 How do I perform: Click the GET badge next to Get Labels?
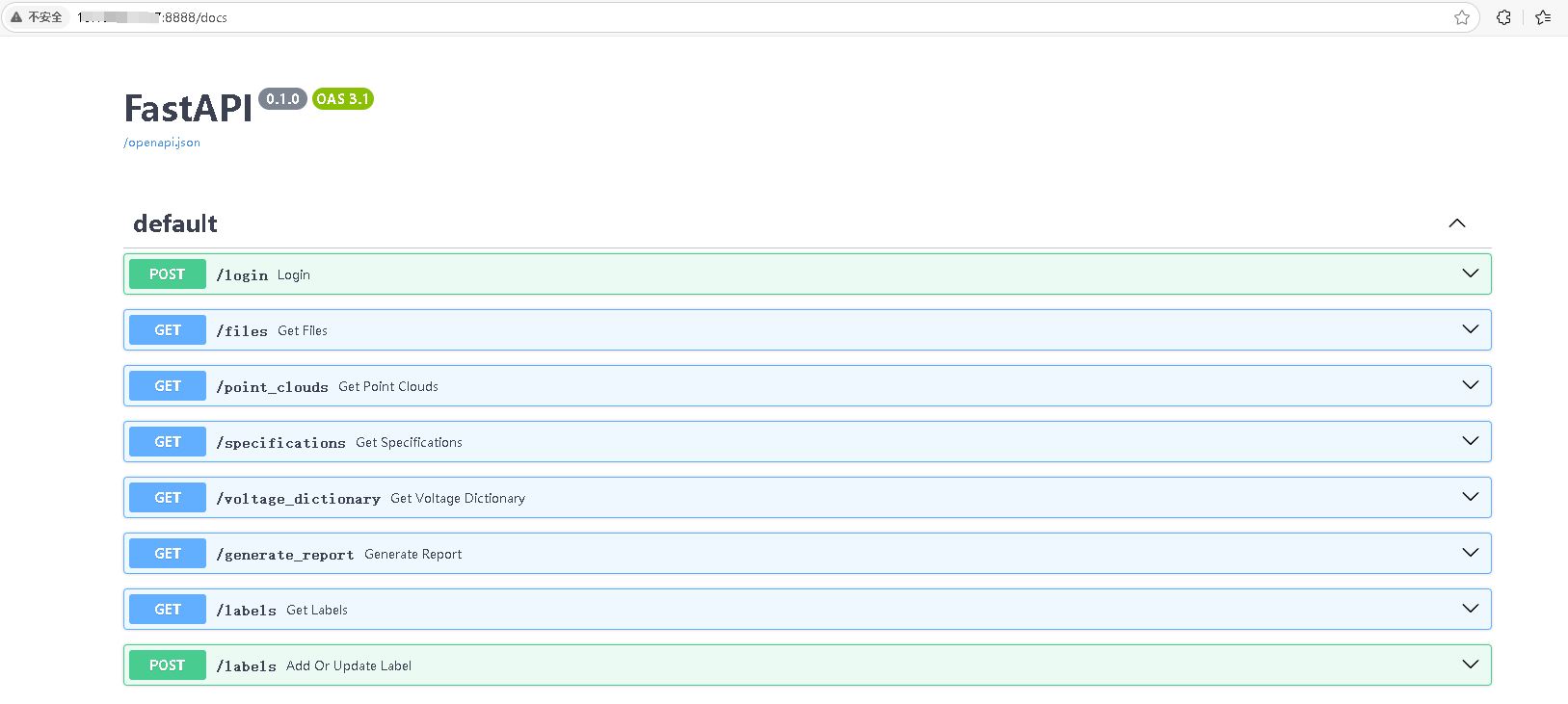(168, 610)
